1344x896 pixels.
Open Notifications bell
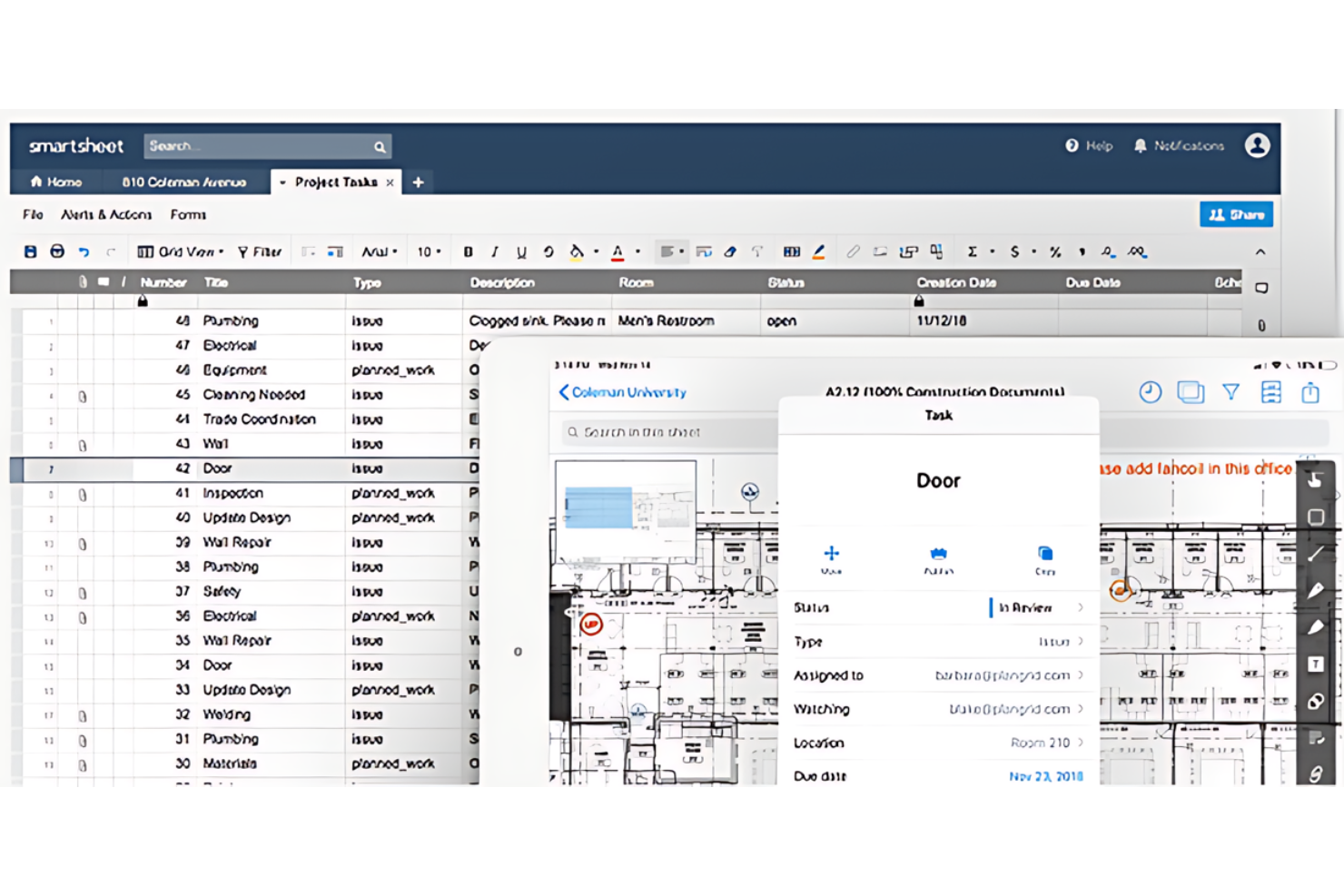[1179, 145]
